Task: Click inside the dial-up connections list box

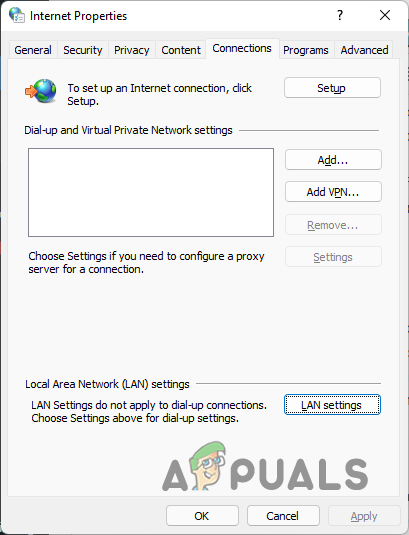Action: click(151, 192)
